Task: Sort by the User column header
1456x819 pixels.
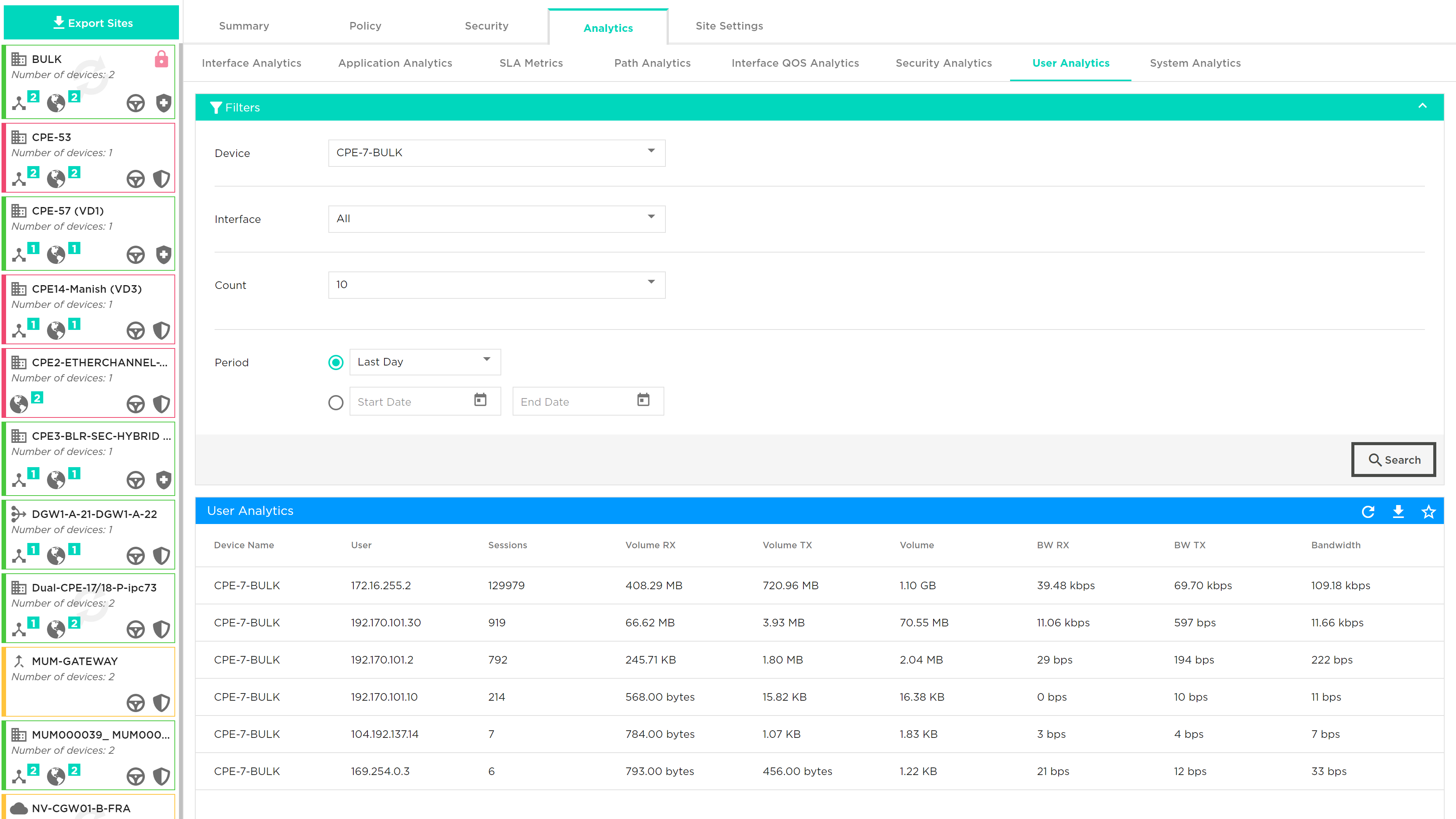Action: [x=361, y=545]
